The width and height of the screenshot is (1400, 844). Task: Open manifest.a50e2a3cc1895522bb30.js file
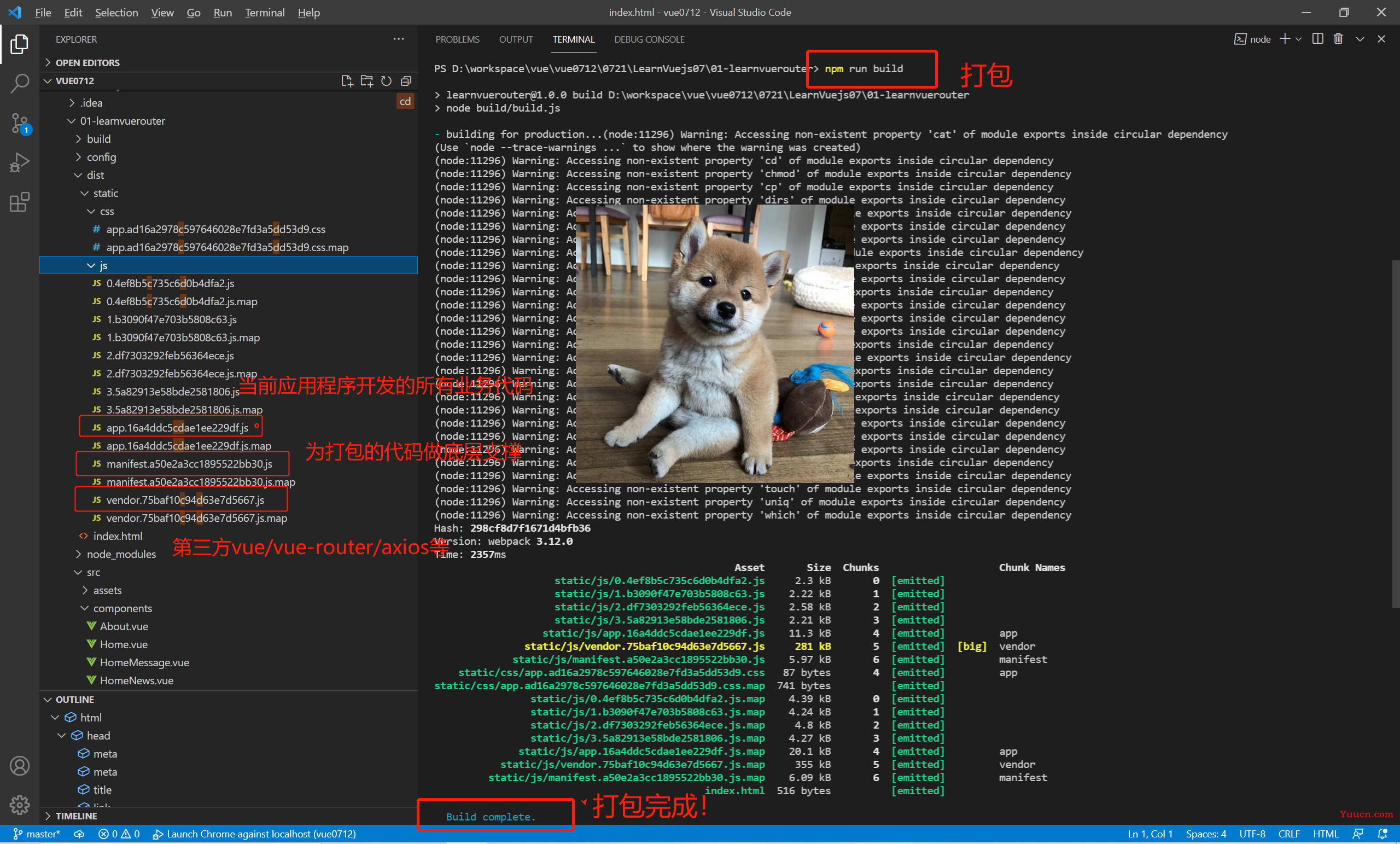[x=229, y=464]
